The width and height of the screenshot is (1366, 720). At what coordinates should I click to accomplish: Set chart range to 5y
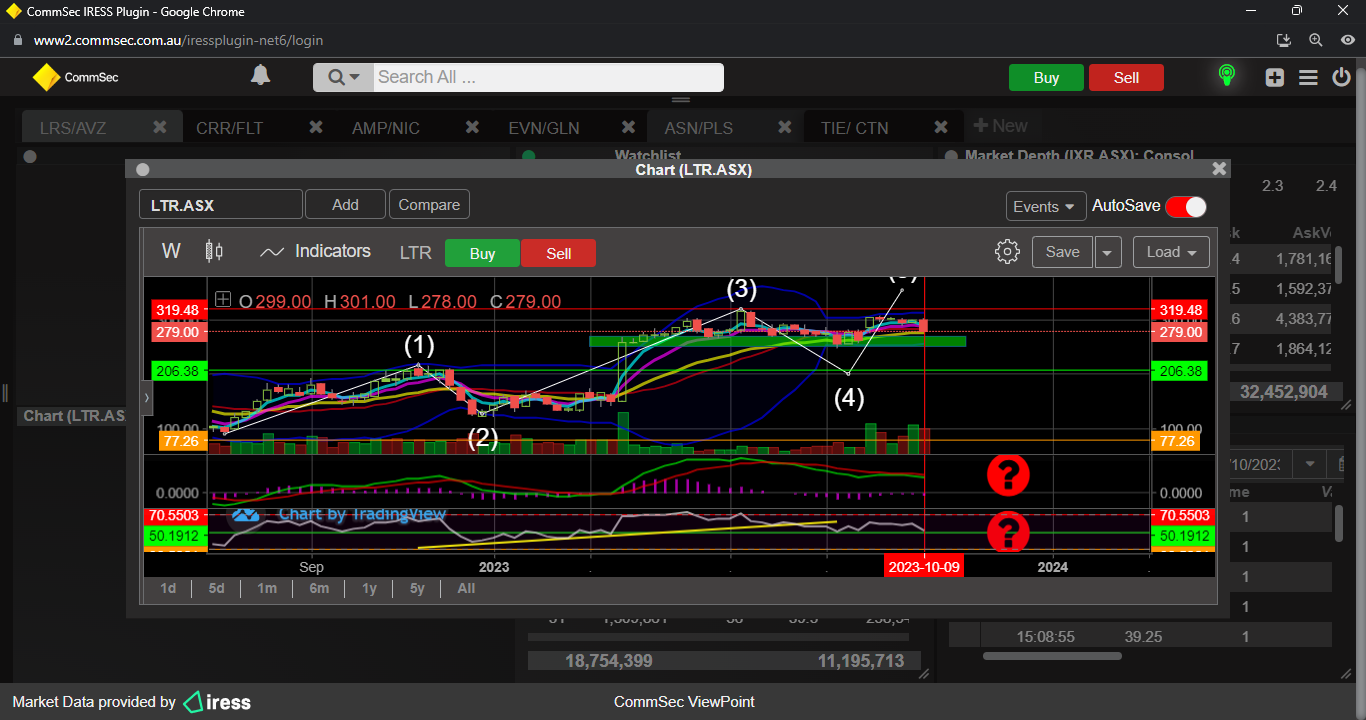[418, 588]
